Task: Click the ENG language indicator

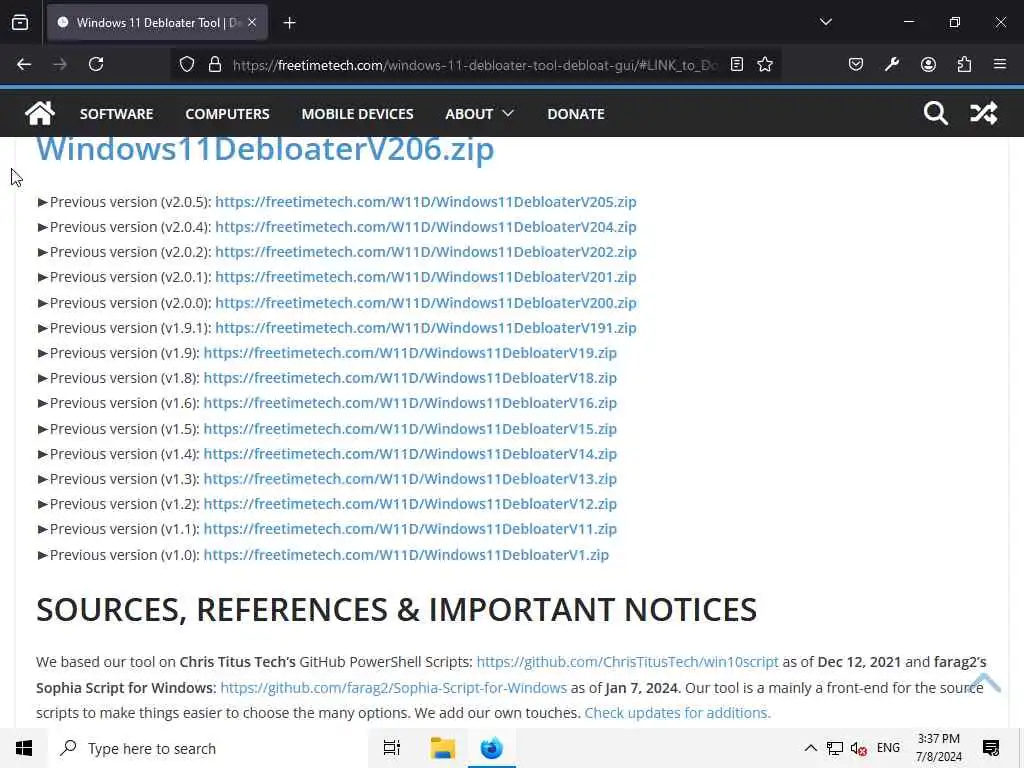Action: tap(888, 748)
